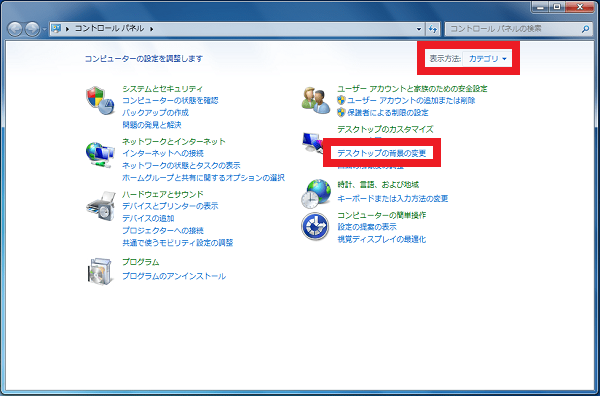Open コンピューターの簡単操作 category heading

(x=382, y=215)
